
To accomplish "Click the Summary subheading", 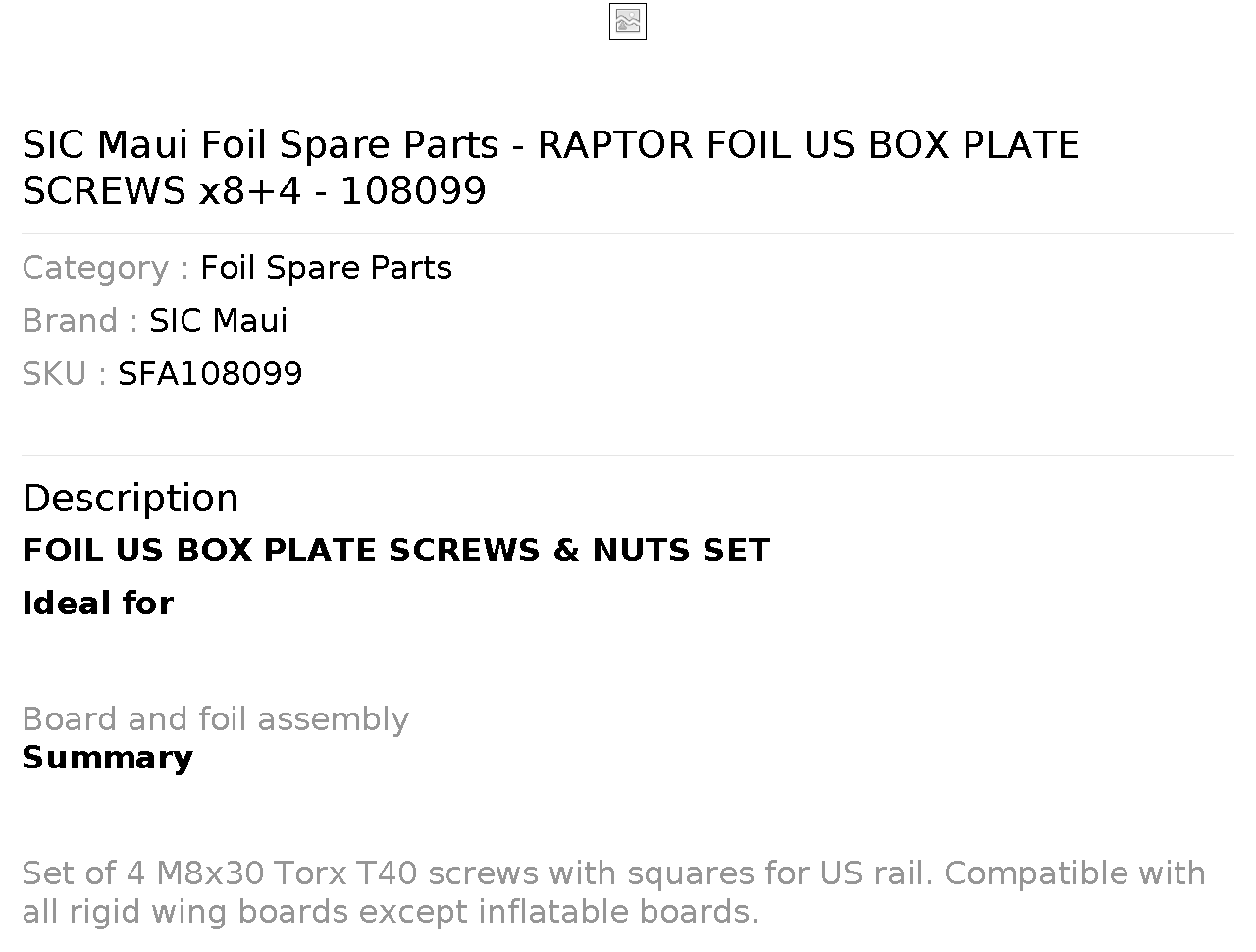I will [x=108, y=758].
